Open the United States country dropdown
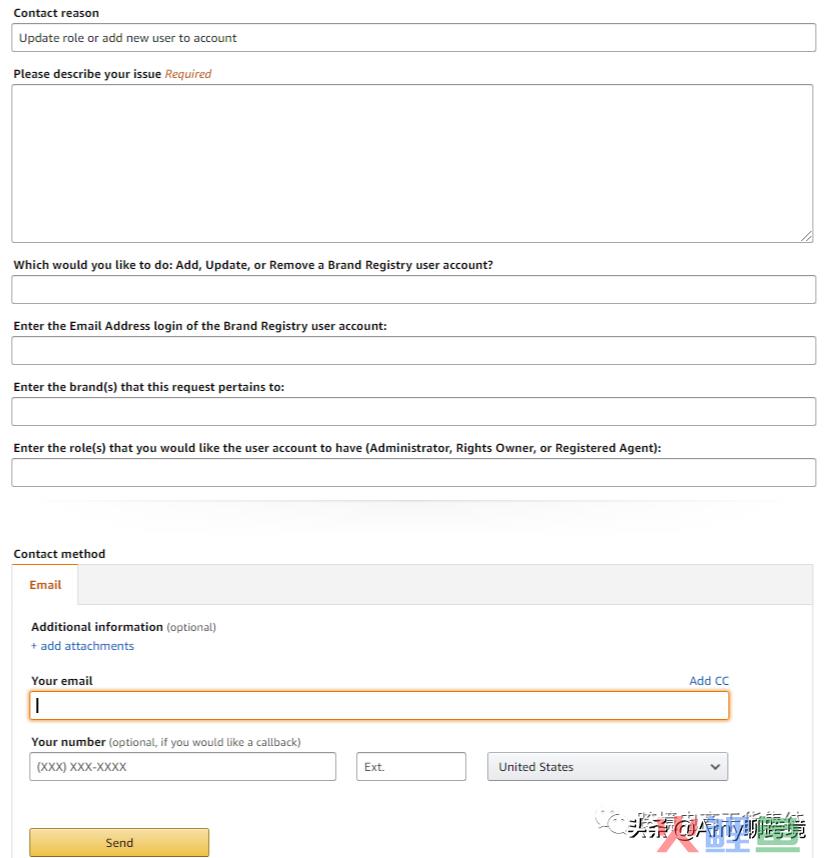The image size is (824, 858). [607, 767]
